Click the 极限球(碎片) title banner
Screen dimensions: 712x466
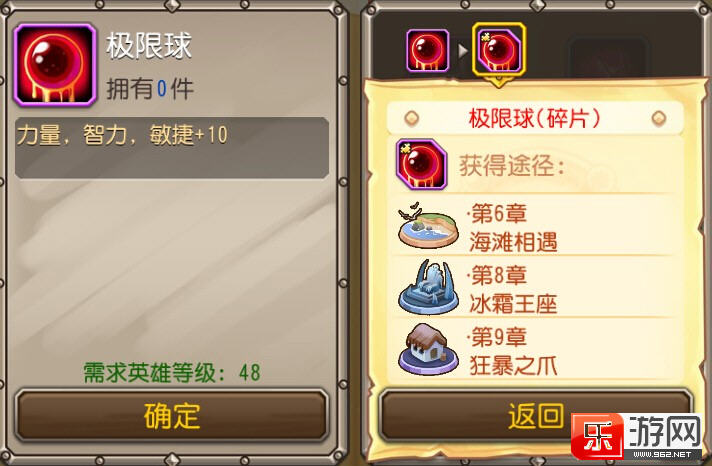tap(535, 119)
